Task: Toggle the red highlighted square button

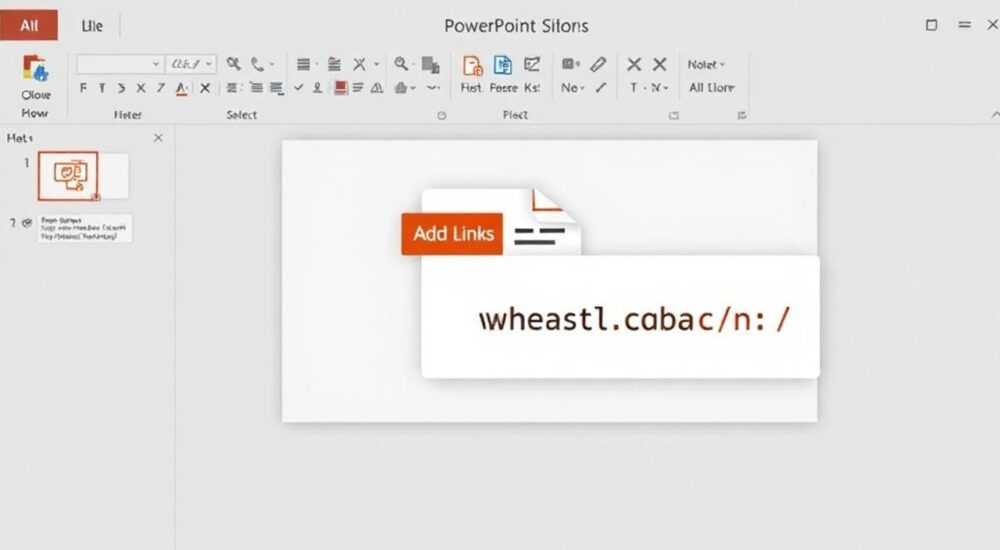Action: 341,88
